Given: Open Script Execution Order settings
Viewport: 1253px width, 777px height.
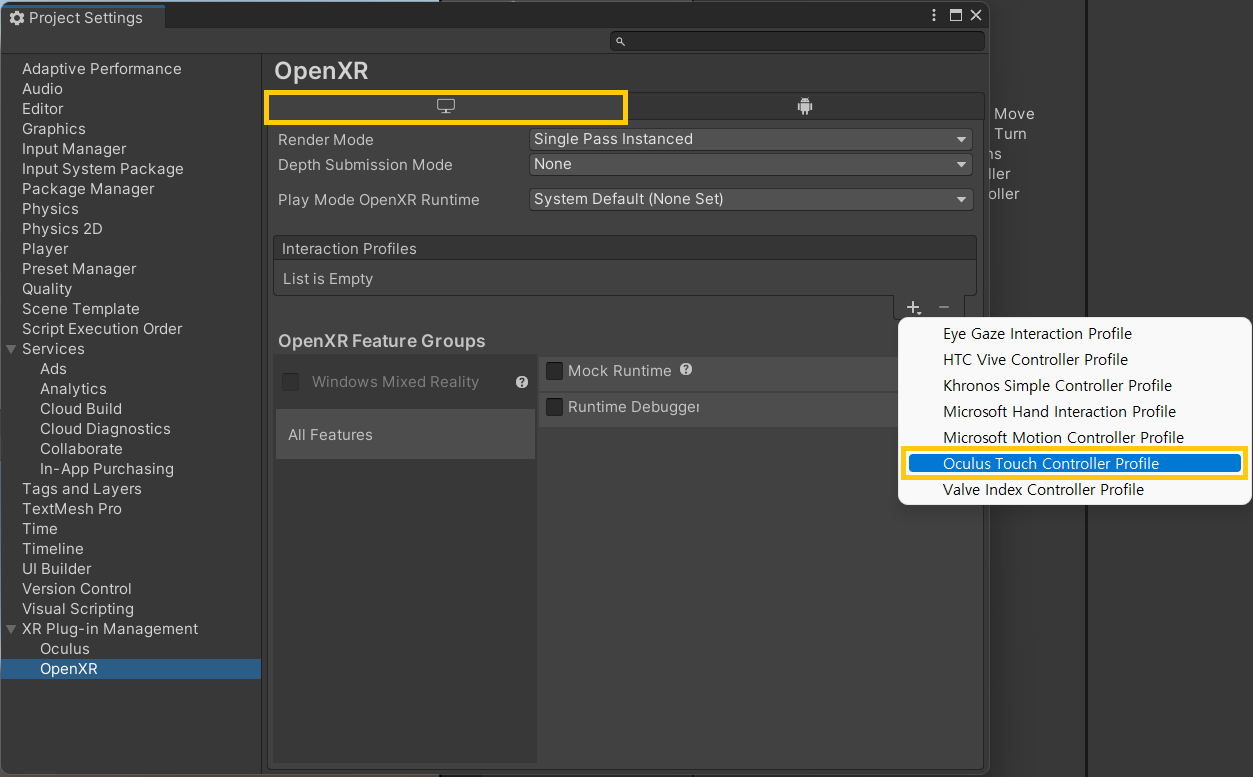Looking at the screenshot, I should click(x=102, y=329).
